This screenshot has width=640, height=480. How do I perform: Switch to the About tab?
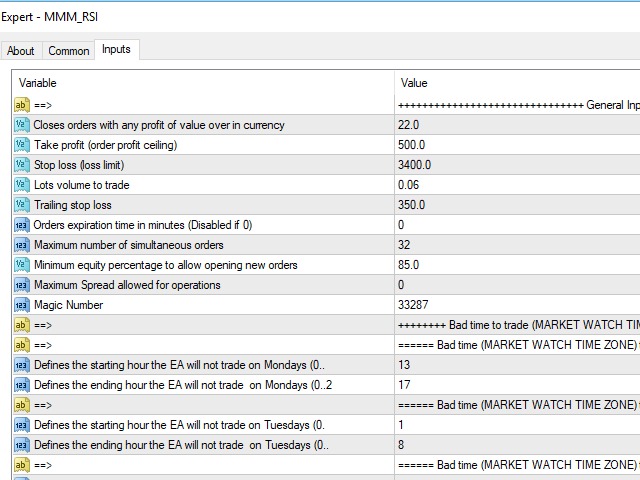point(21,51)
